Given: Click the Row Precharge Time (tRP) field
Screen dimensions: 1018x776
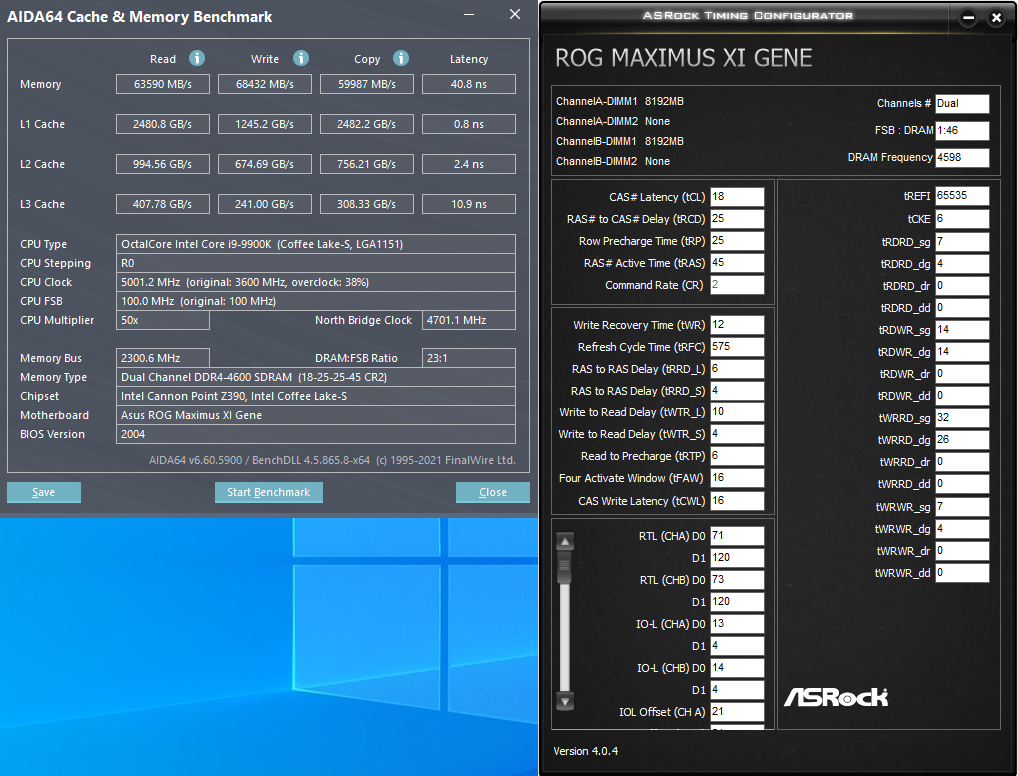Looking at the screenshot, I should tap(737, 241).
